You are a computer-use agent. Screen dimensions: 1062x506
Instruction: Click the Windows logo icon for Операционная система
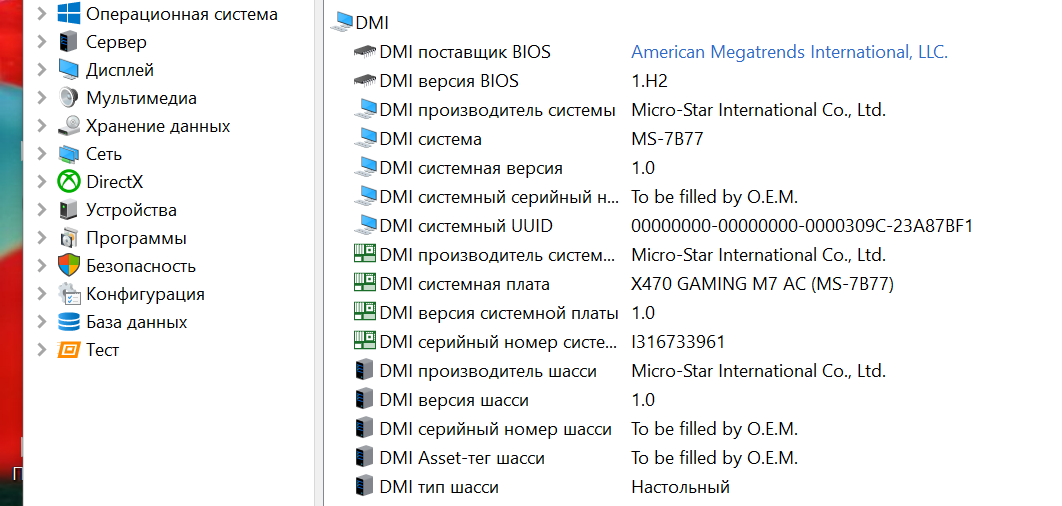tap(69, 14)
